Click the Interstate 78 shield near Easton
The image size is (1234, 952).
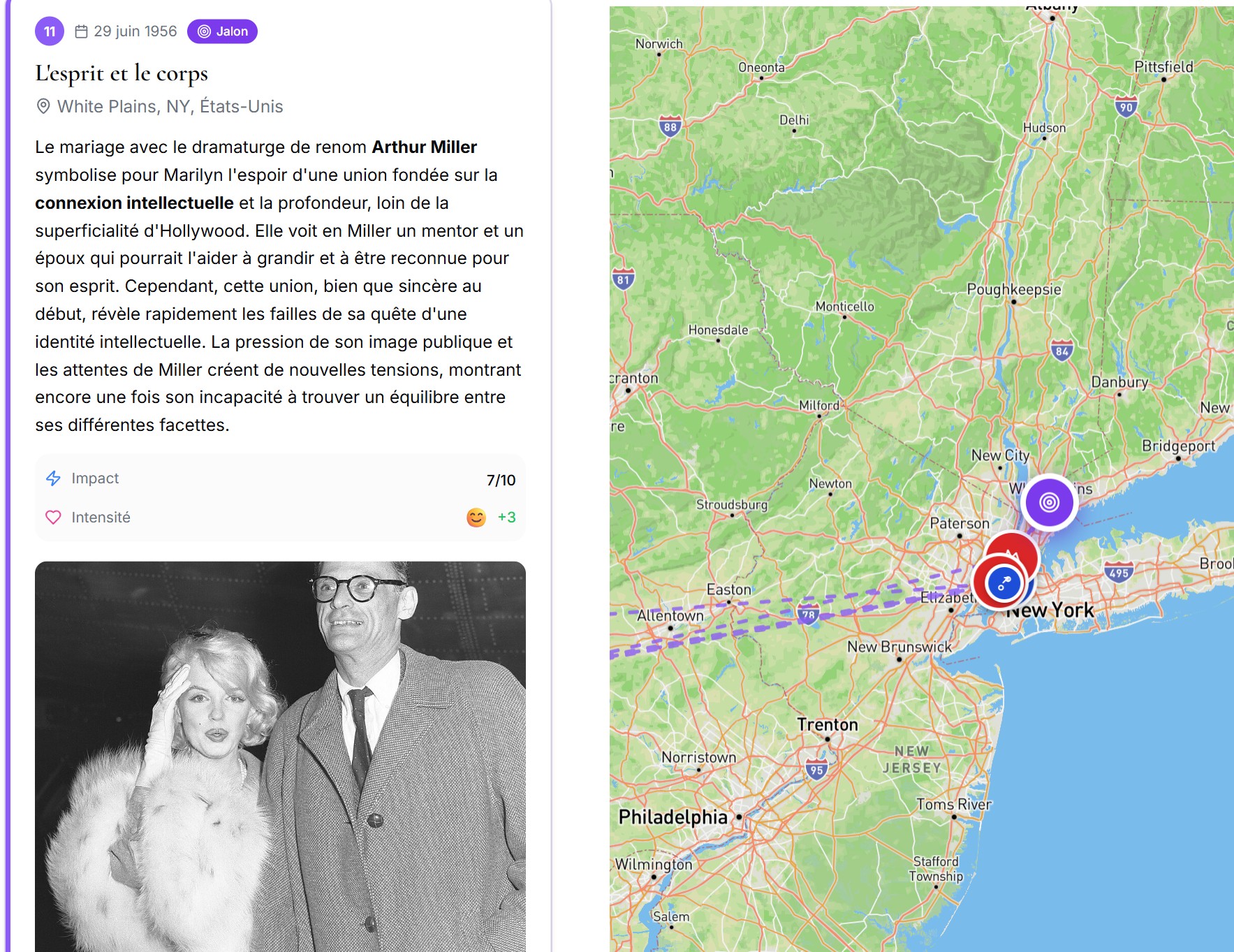tap(808, 615)
